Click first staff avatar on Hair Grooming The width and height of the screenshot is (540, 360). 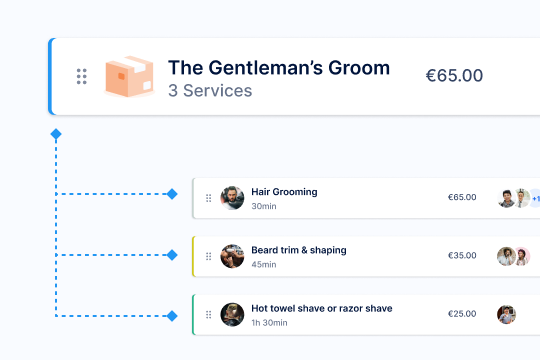click(506, 198)
